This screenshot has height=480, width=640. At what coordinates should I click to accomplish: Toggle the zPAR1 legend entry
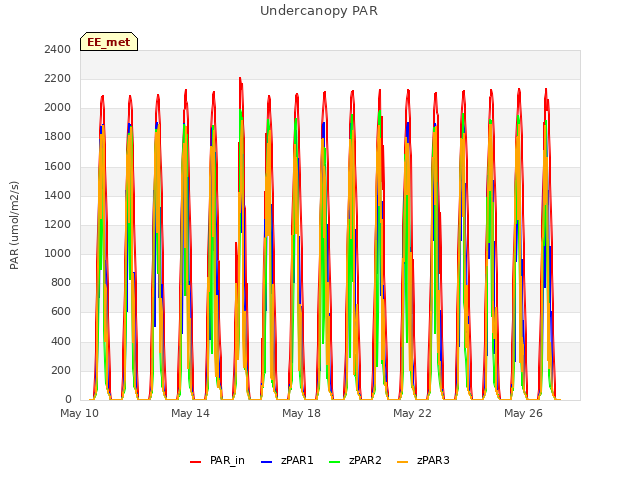pos(287,460)
